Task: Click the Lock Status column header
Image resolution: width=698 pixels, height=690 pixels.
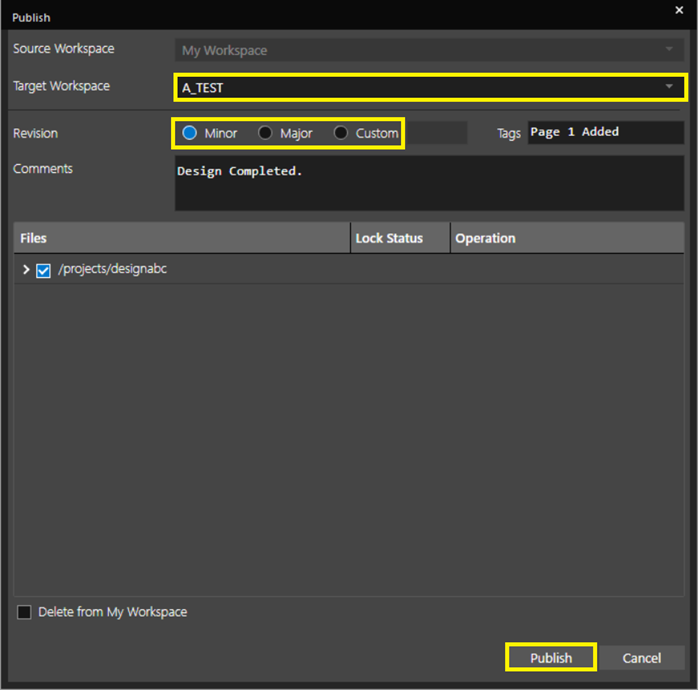Action: click(400, 238)
